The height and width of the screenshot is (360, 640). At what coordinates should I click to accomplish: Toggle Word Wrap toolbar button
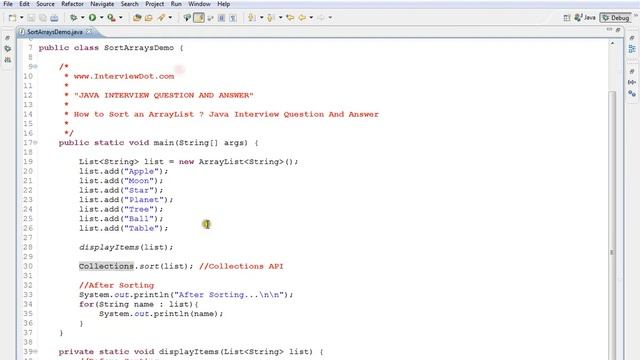[x=210, y=18]
